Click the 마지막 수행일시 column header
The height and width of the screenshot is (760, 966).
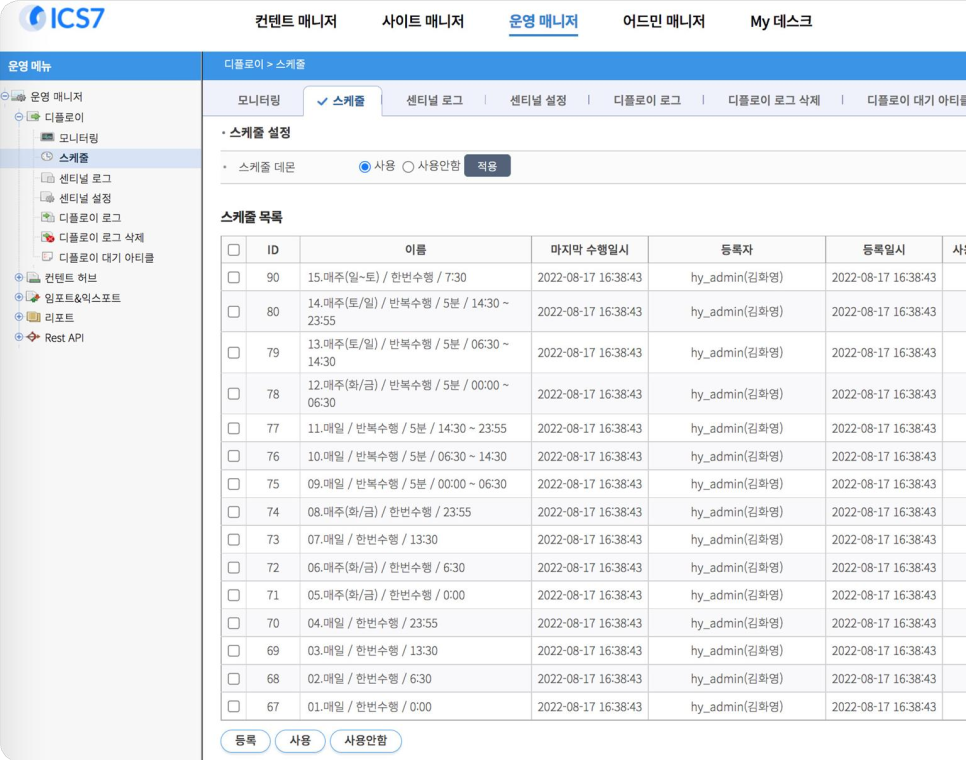tap(589, 250)
